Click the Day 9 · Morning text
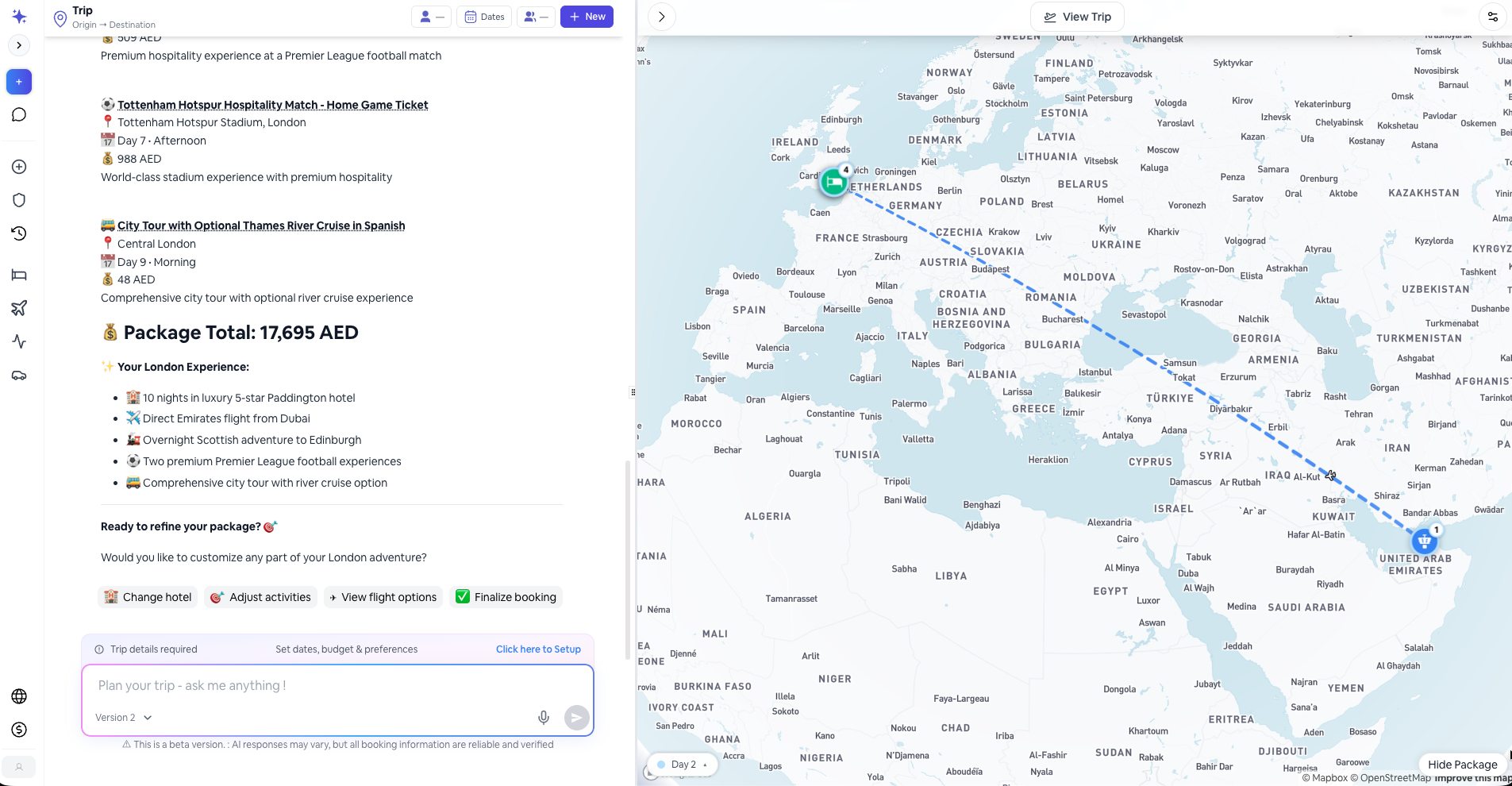Viewport: 1512px width, 786px height. (x=156, y=262)
